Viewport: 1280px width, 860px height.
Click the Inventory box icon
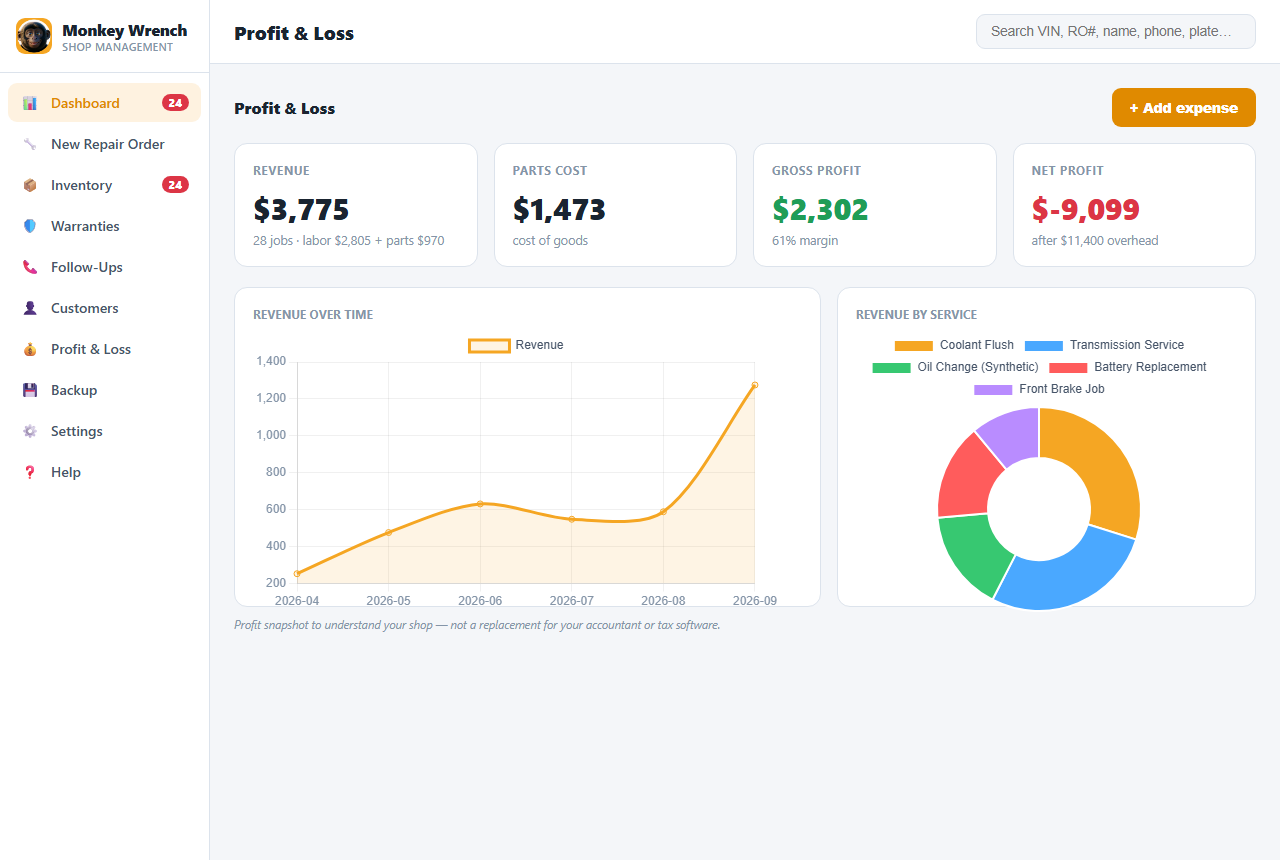30,185
